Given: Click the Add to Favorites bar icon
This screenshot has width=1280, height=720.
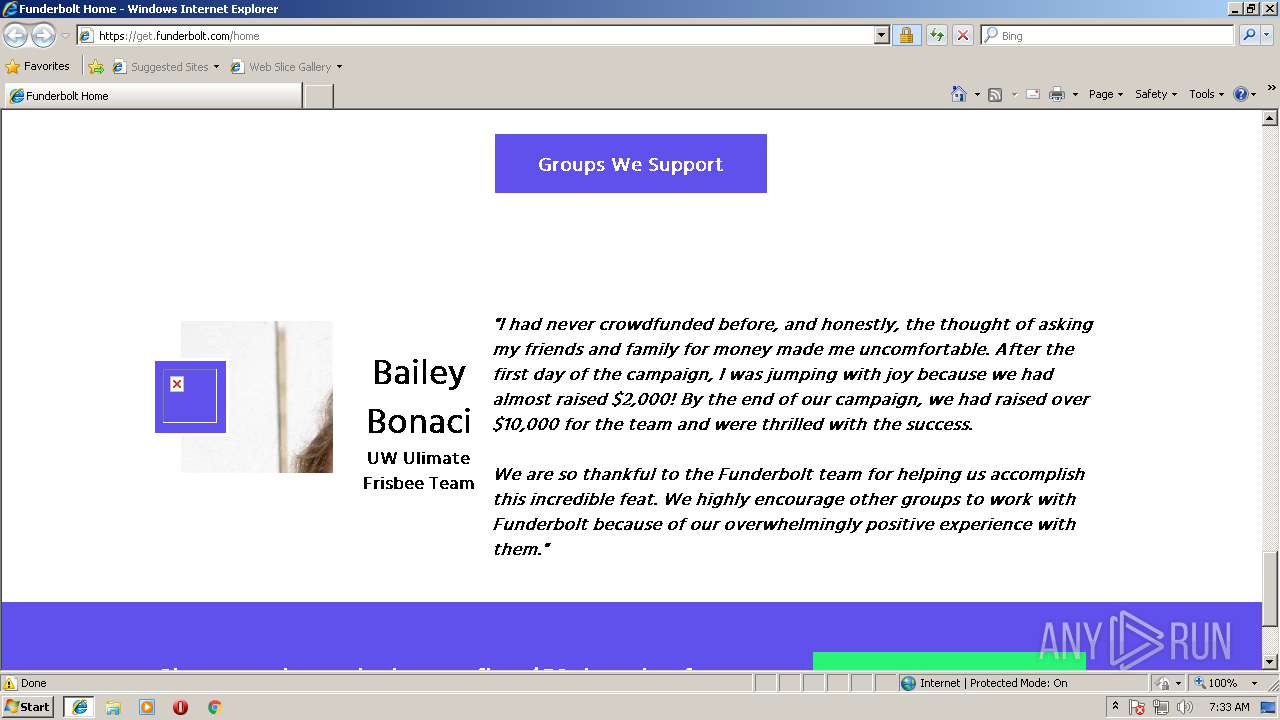Looking at the screenshot, I should pyautogui.click(x=96, y=67).
